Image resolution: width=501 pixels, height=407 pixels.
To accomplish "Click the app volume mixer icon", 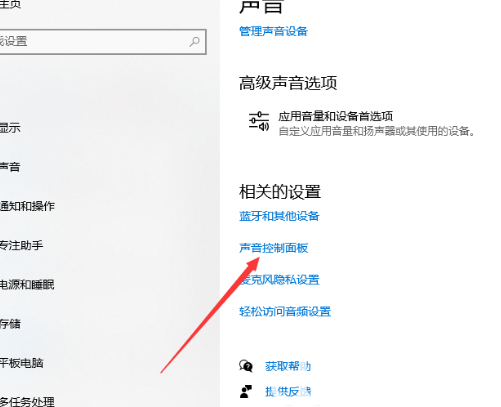I will pyautogui.click(x=259, y=122).
